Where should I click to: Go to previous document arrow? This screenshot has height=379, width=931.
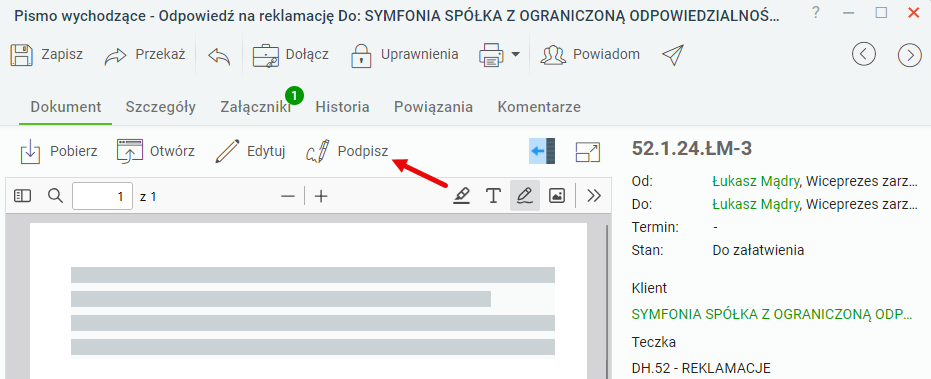point(864,55)
